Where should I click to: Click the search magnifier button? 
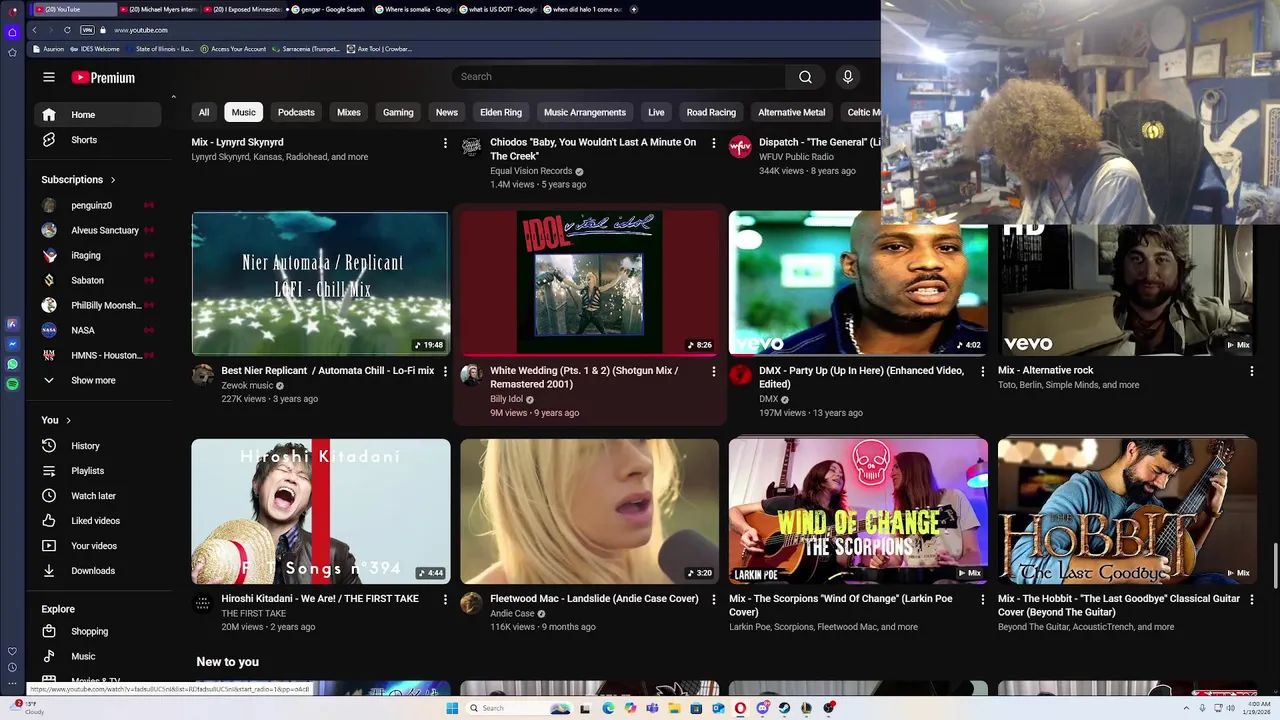(x=805, y=77)
